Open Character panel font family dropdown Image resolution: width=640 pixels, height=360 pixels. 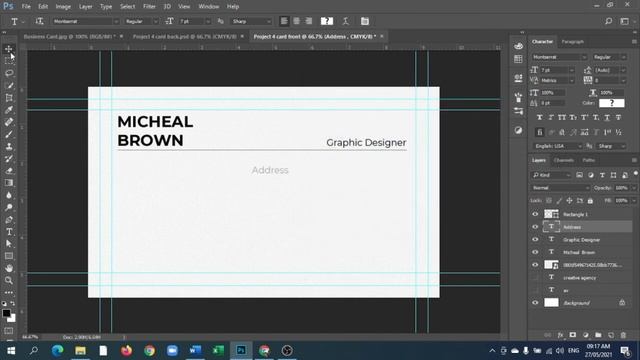pos(584,57)
